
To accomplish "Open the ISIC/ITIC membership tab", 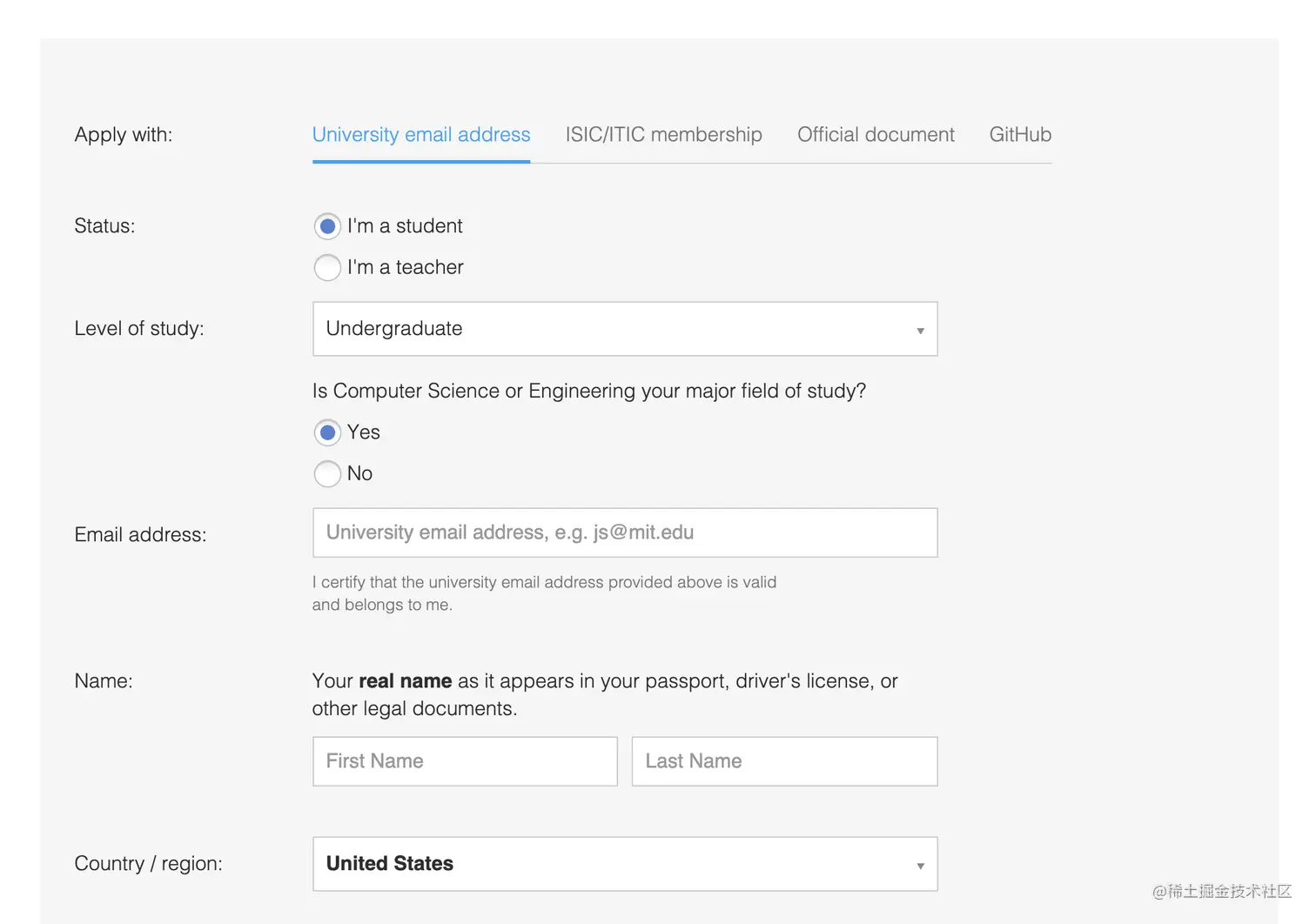I will click(663, 135).
